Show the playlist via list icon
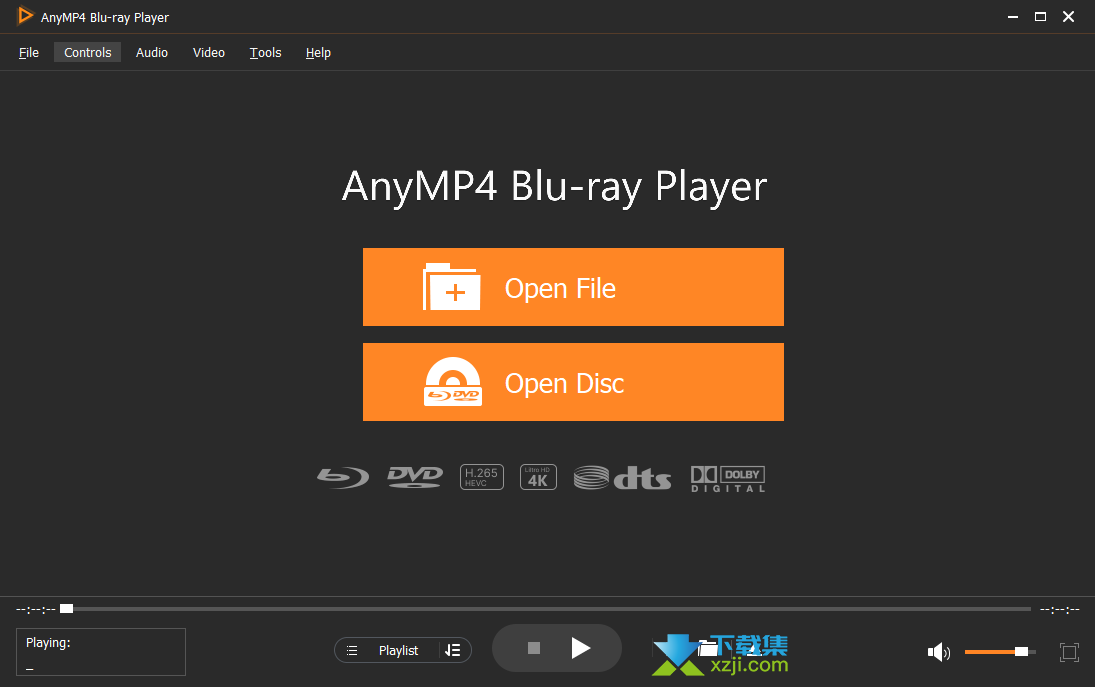Screen dimensions: 1095x687 pyautogui.click(x=352, y=651)
